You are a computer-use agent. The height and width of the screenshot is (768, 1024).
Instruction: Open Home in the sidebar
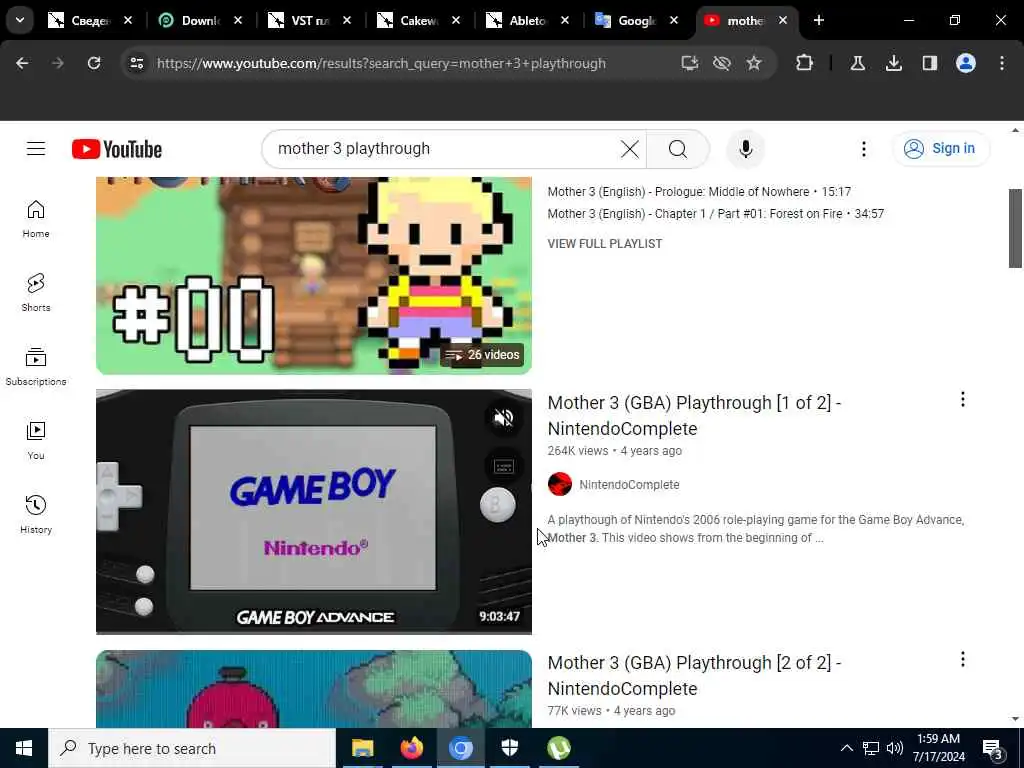36,219
